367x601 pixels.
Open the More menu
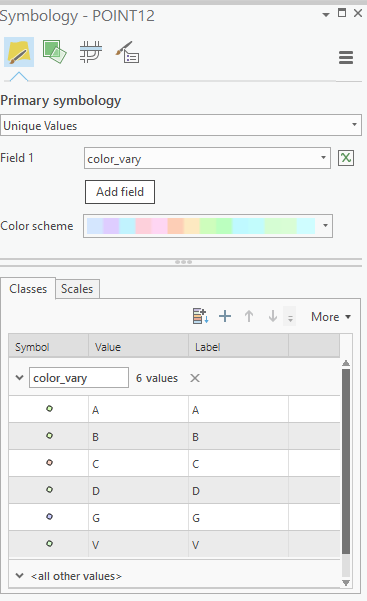[331, 317]
